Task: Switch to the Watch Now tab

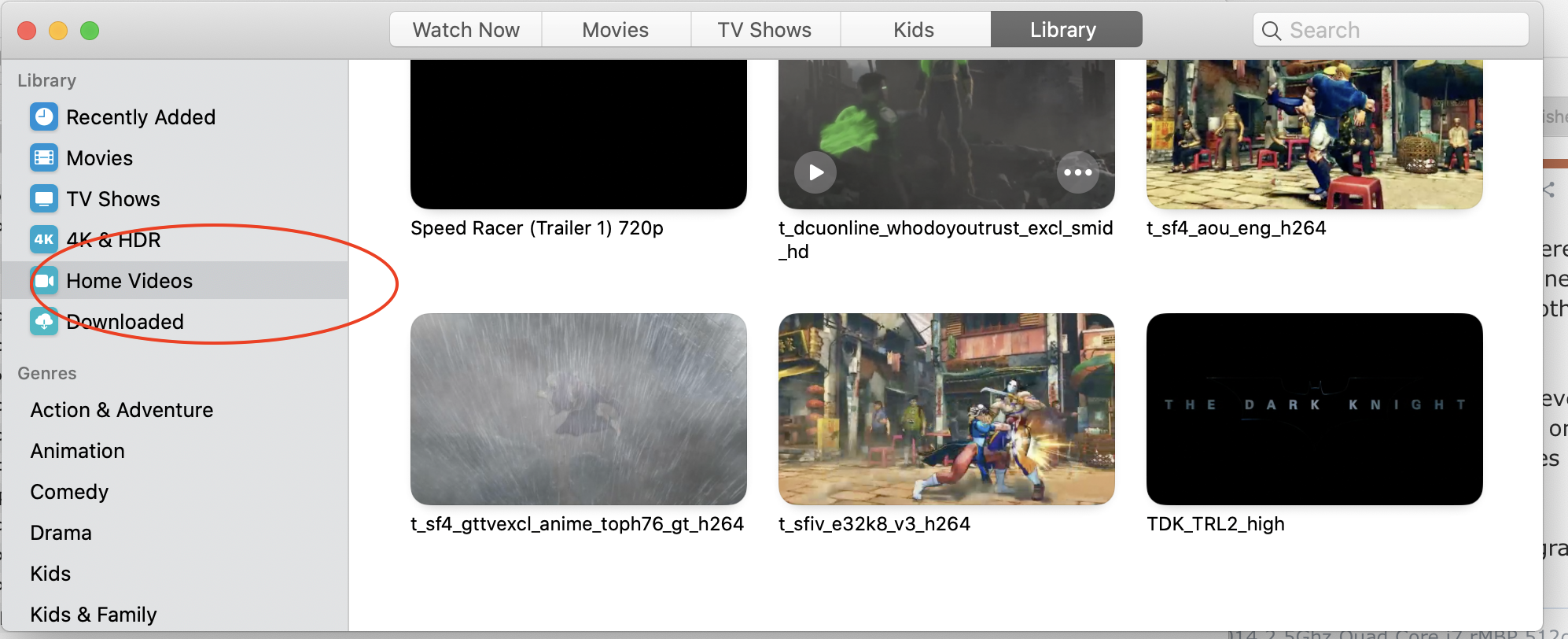Action: [466, 30]
